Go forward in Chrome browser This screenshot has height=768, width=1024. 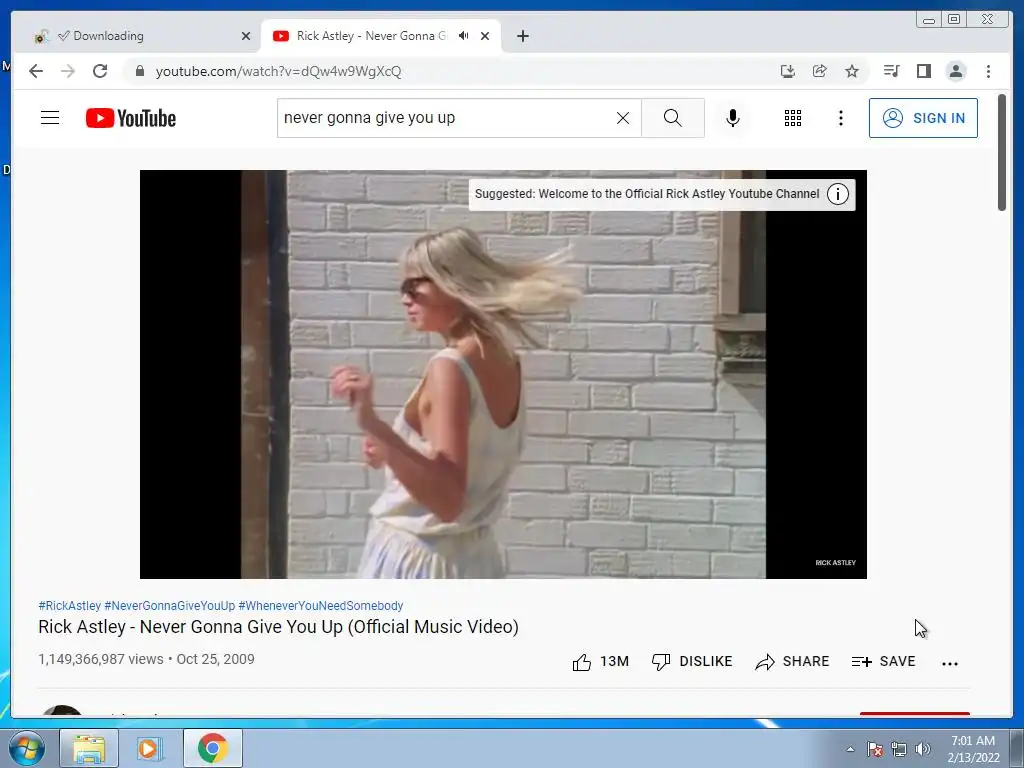pos(68,71)
